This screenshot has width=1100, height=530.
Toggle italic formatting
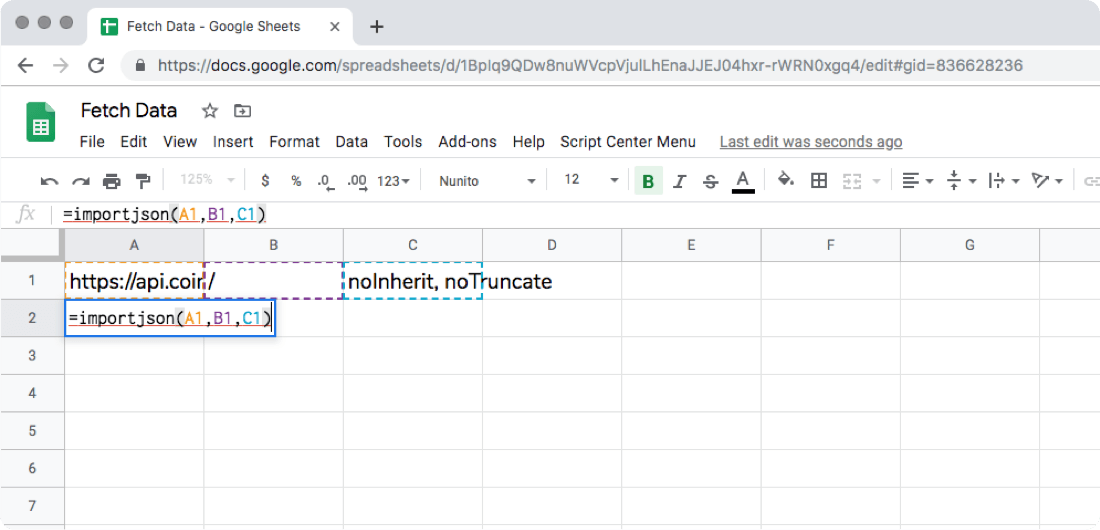click(x=678, y=181)
